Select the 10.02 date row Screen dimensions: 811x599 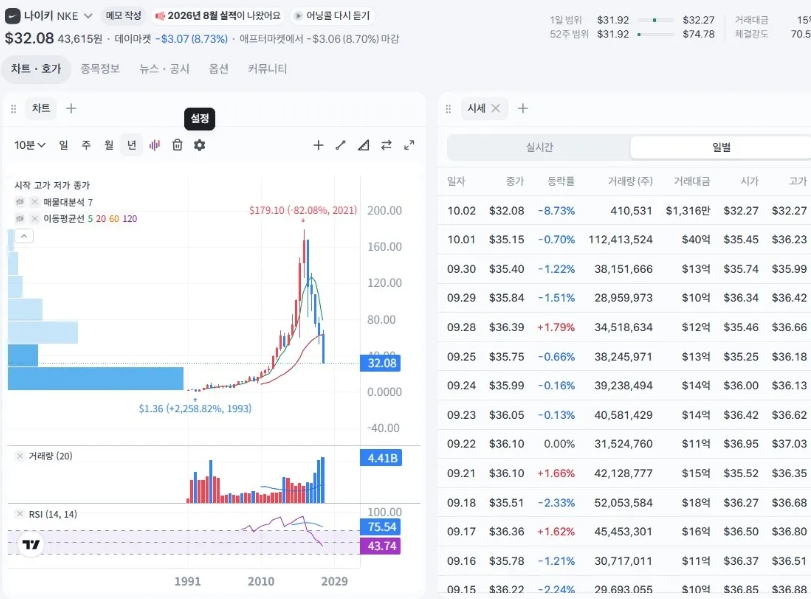click(624, 211)
